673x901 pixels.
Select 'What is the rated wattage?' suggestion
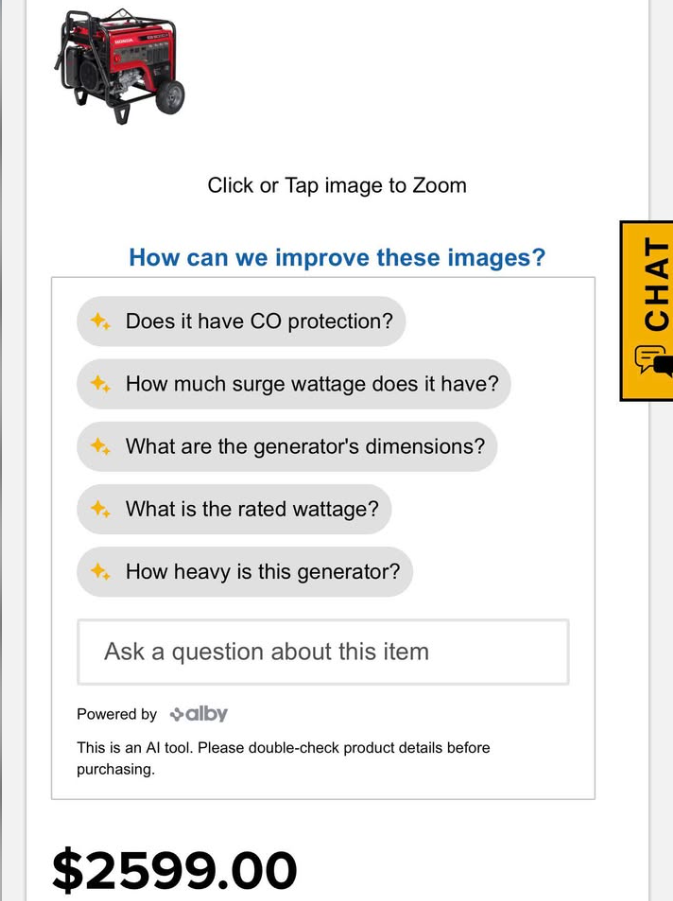(251, 509)
